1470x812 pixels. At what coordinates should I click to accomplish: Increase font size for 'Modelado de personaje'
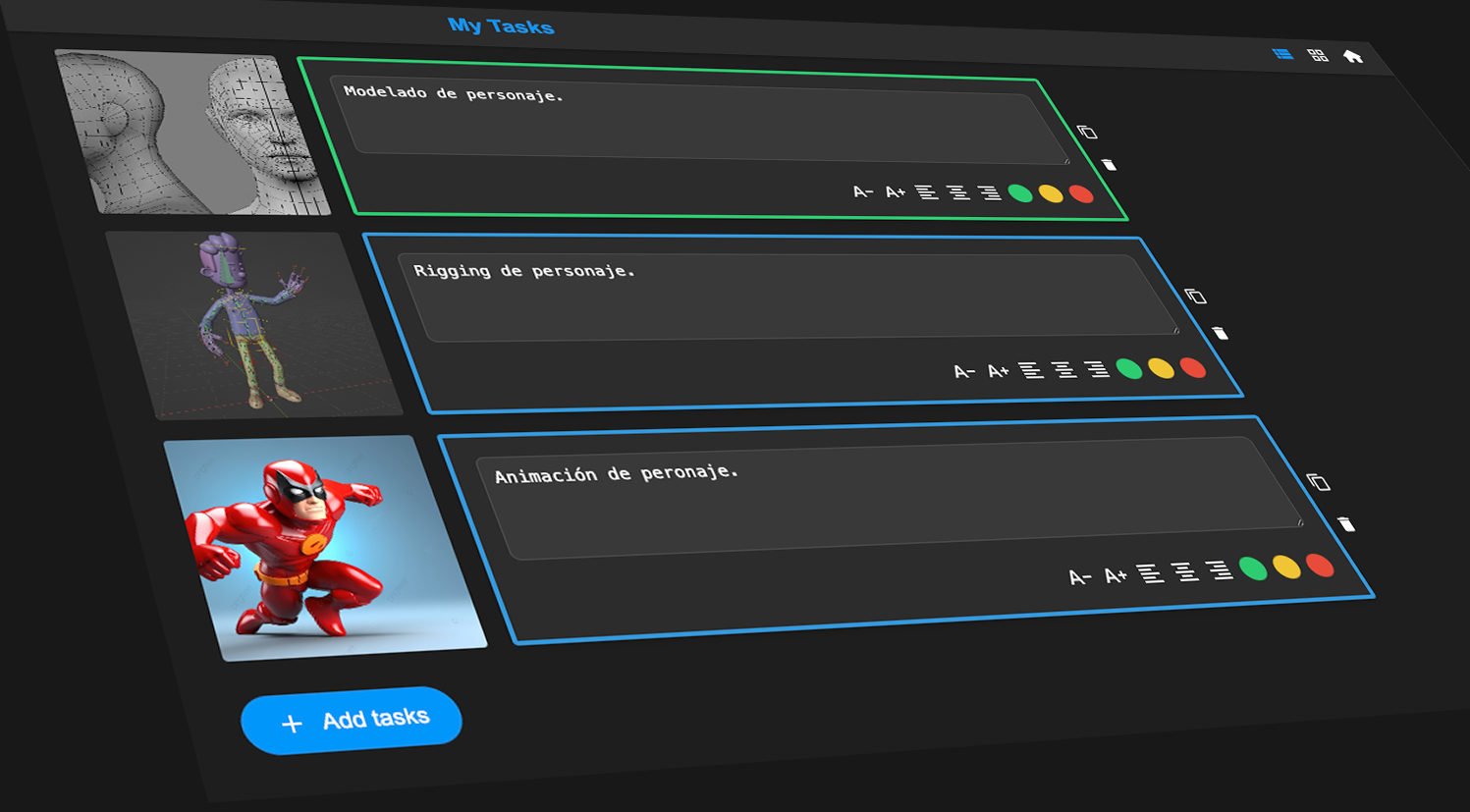point(895,192)
